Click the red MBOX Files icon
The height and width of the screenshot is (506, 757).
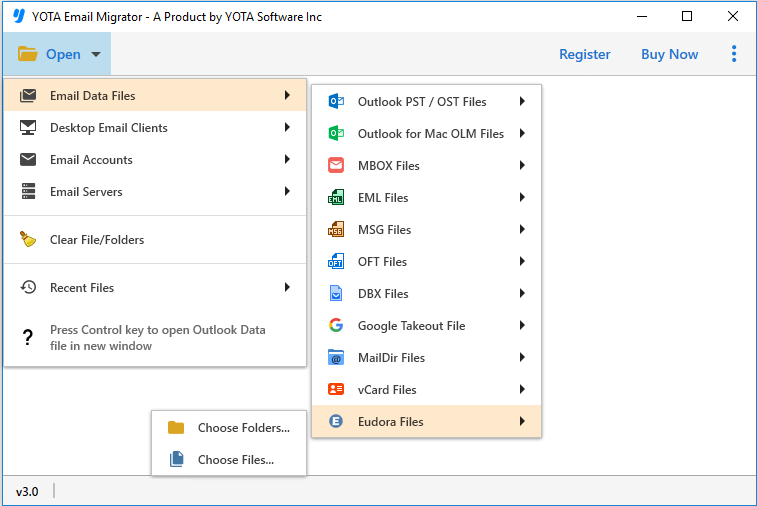click(x=336, y=165)
